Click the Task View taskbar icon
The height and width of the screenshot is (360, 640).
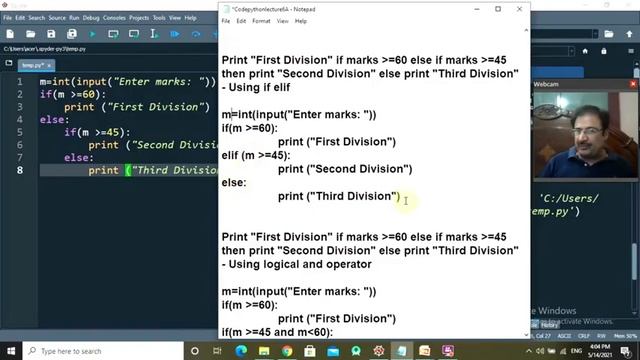click(217, 351)
